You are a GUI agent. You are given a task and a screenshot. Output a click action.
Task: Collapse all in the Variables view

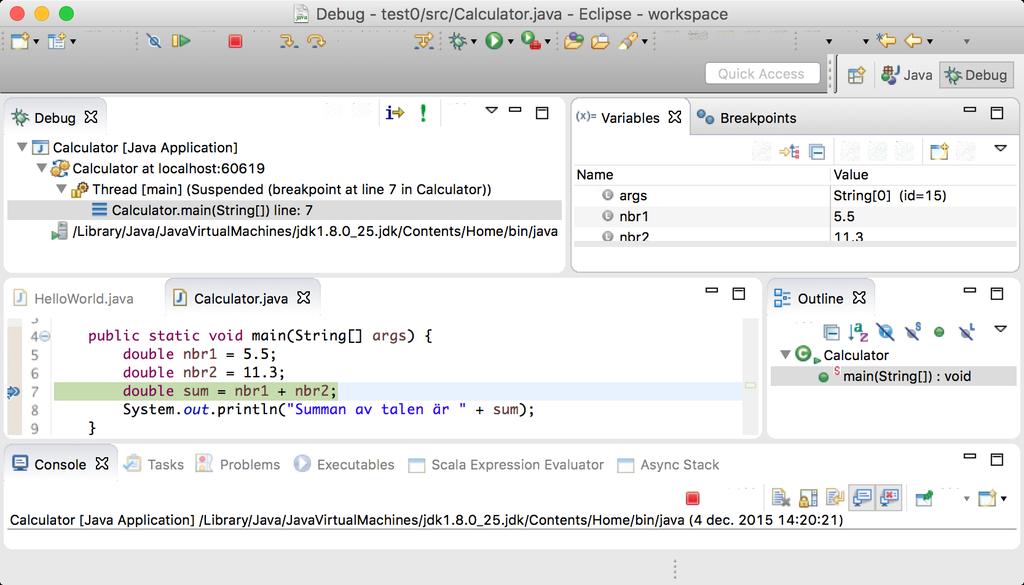(x=817, y=152)
